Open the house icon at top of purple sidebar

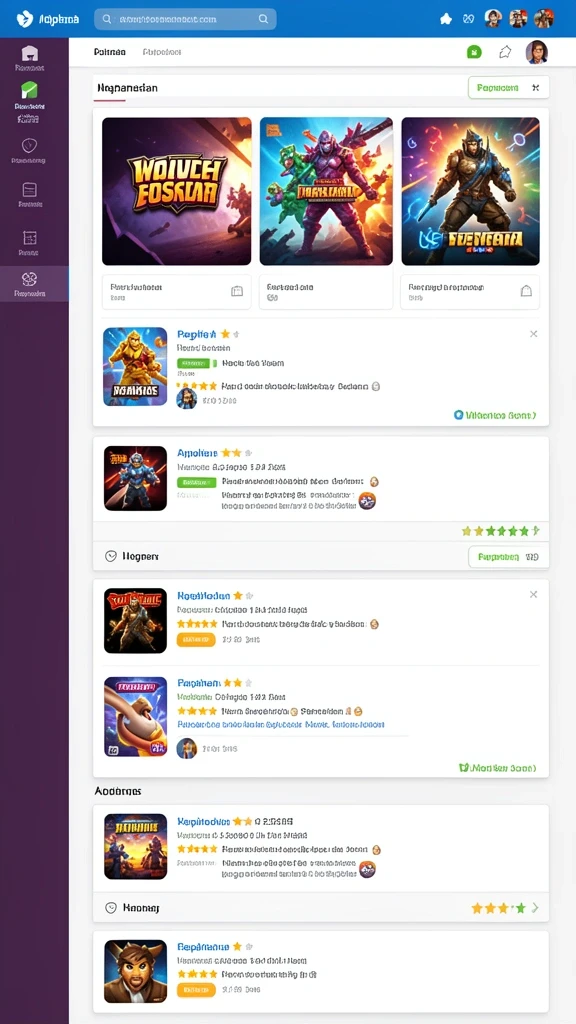tap(29, 53)
